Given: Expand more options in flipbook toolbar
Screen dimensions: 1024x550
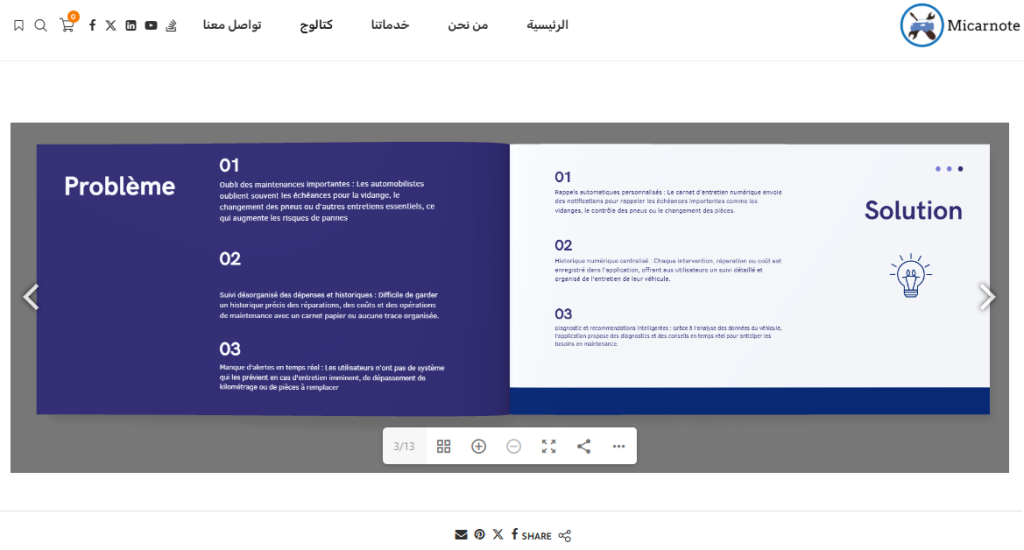Looking at the screenshot, I should [619, 446].
